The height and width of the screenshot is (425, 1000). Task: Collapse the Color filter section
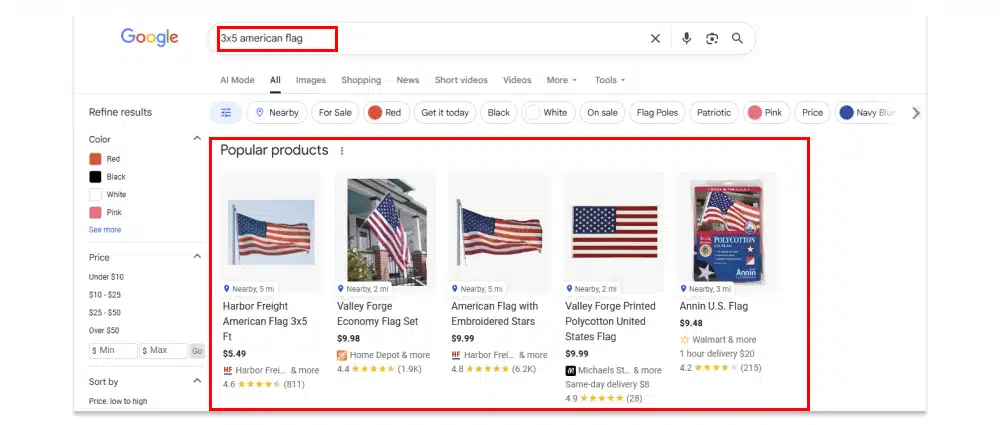point(197,139)
